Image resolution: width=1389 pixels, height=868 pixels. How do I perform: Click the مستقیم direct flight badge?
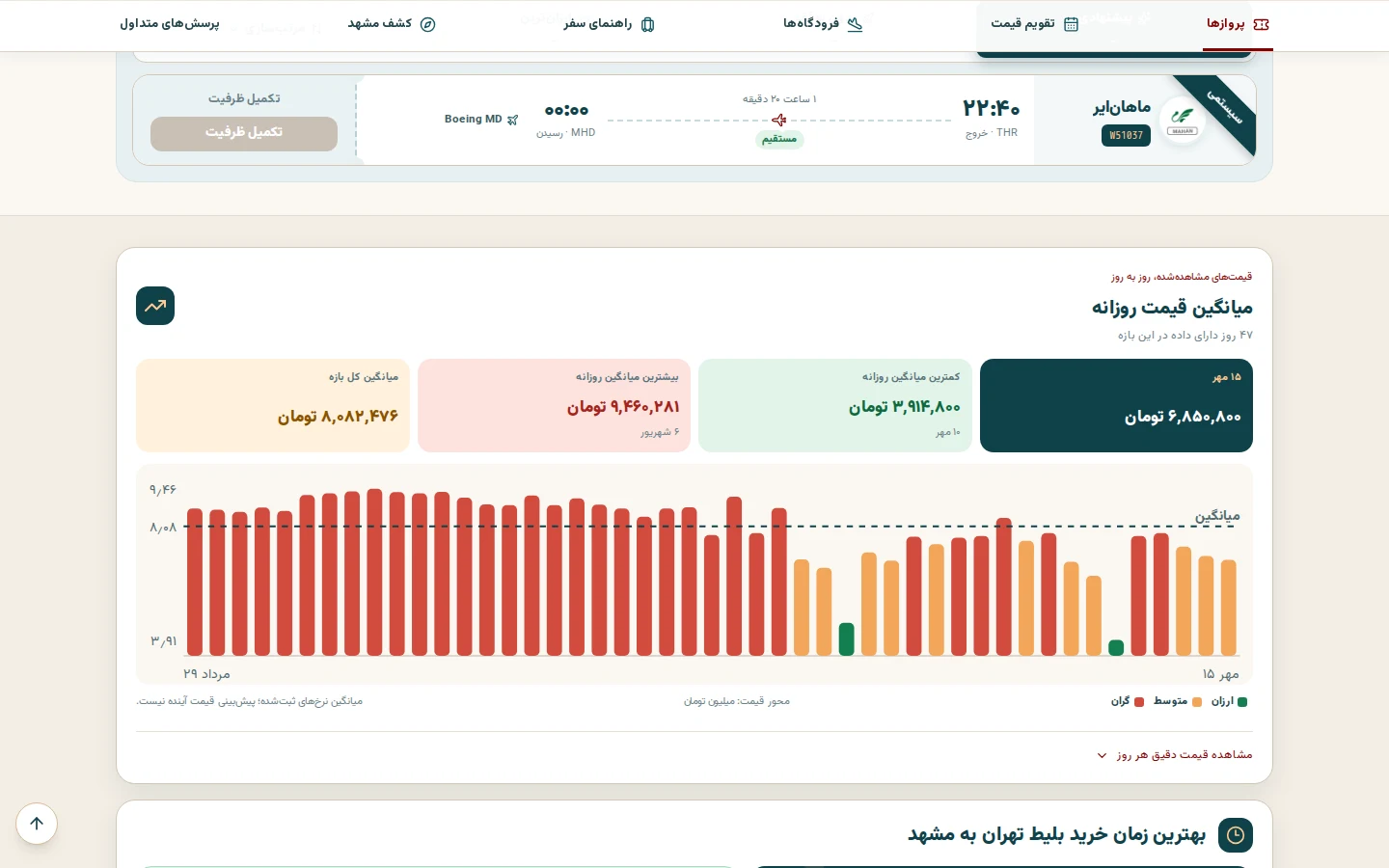click(x=779, y=139)
